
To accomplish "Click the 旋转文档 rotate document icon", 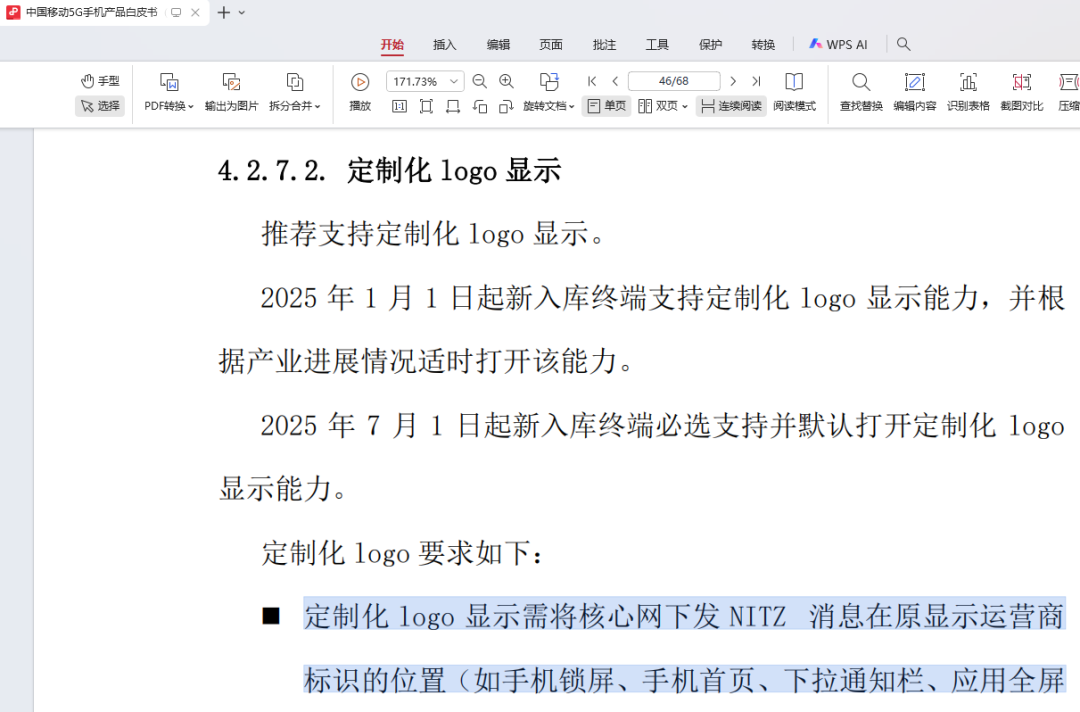I will click(549, 82).
